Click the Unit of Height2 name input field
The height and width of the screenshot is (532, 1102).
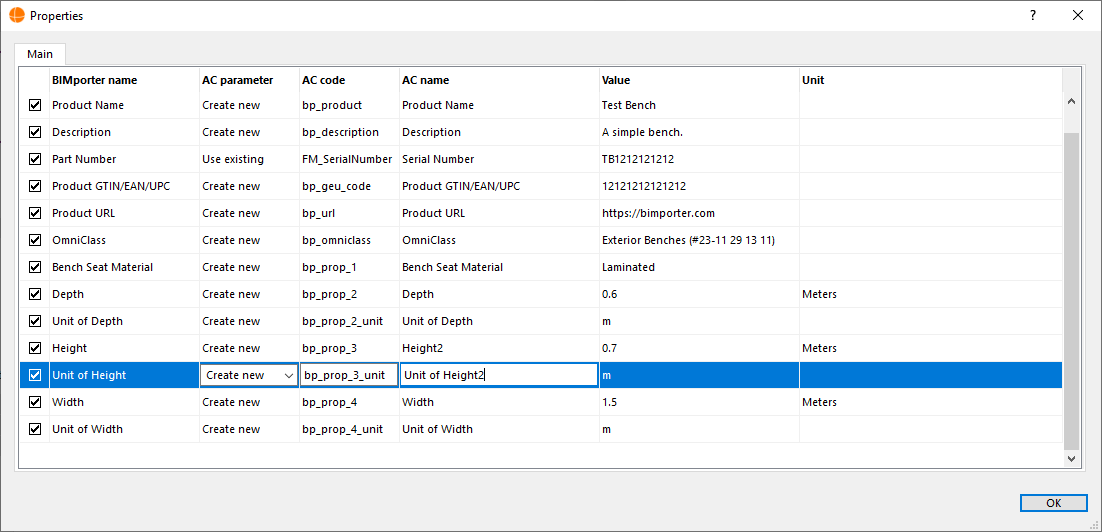499,375
